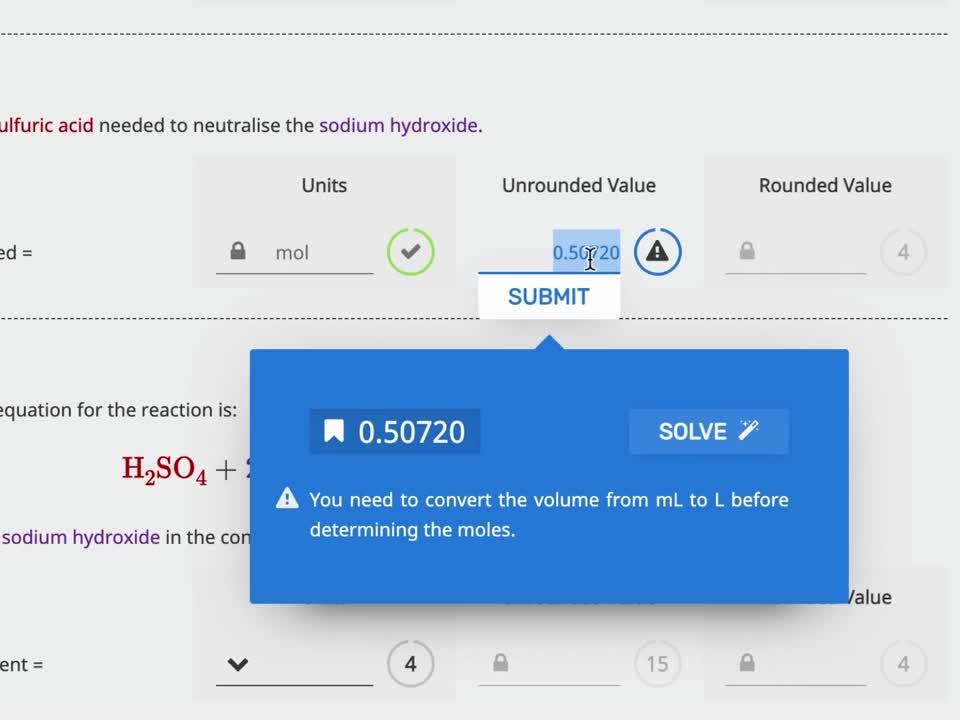
Task: Click the lock icon in bottom Rounded Value field
Action: [x=747, y=663]
